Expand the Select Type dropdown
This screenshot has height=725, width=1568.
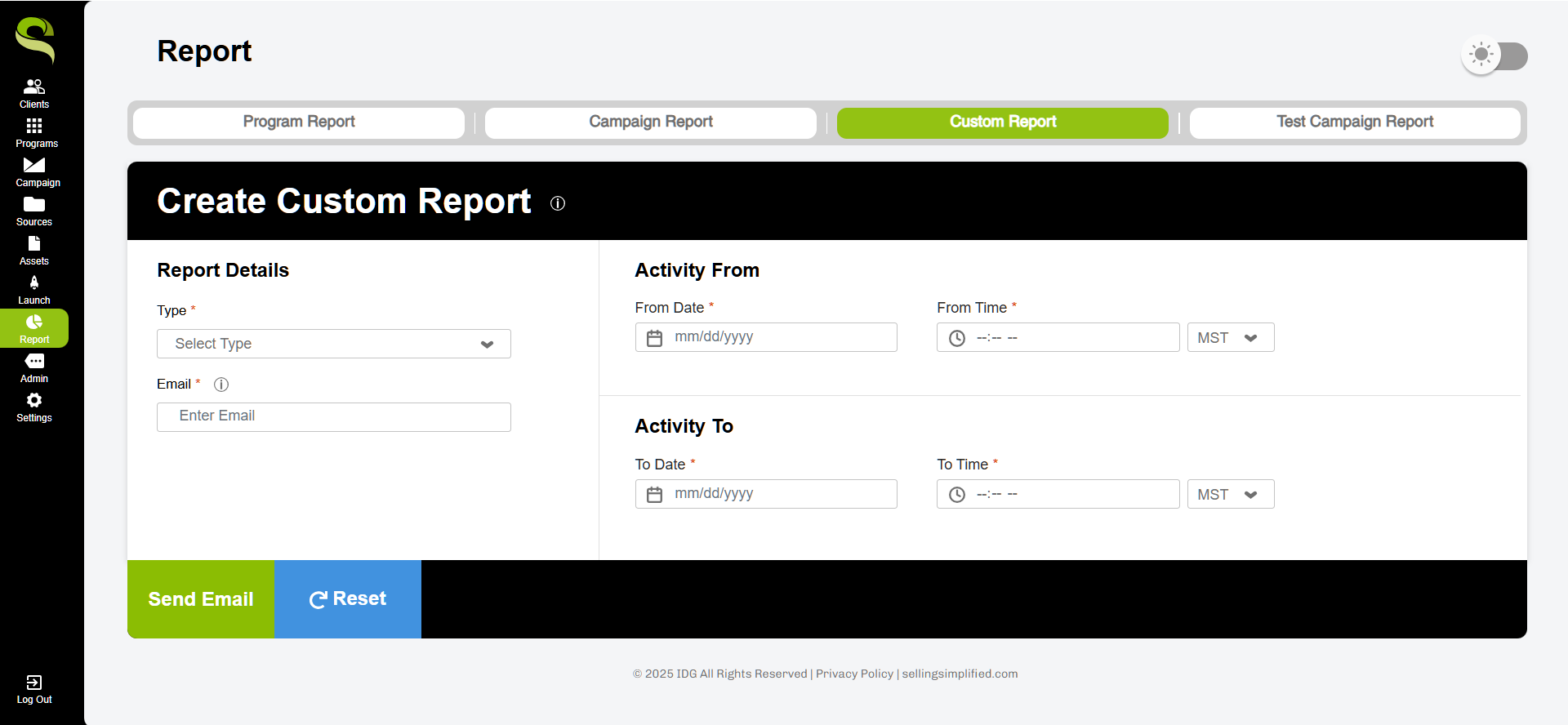pos(333,344)
